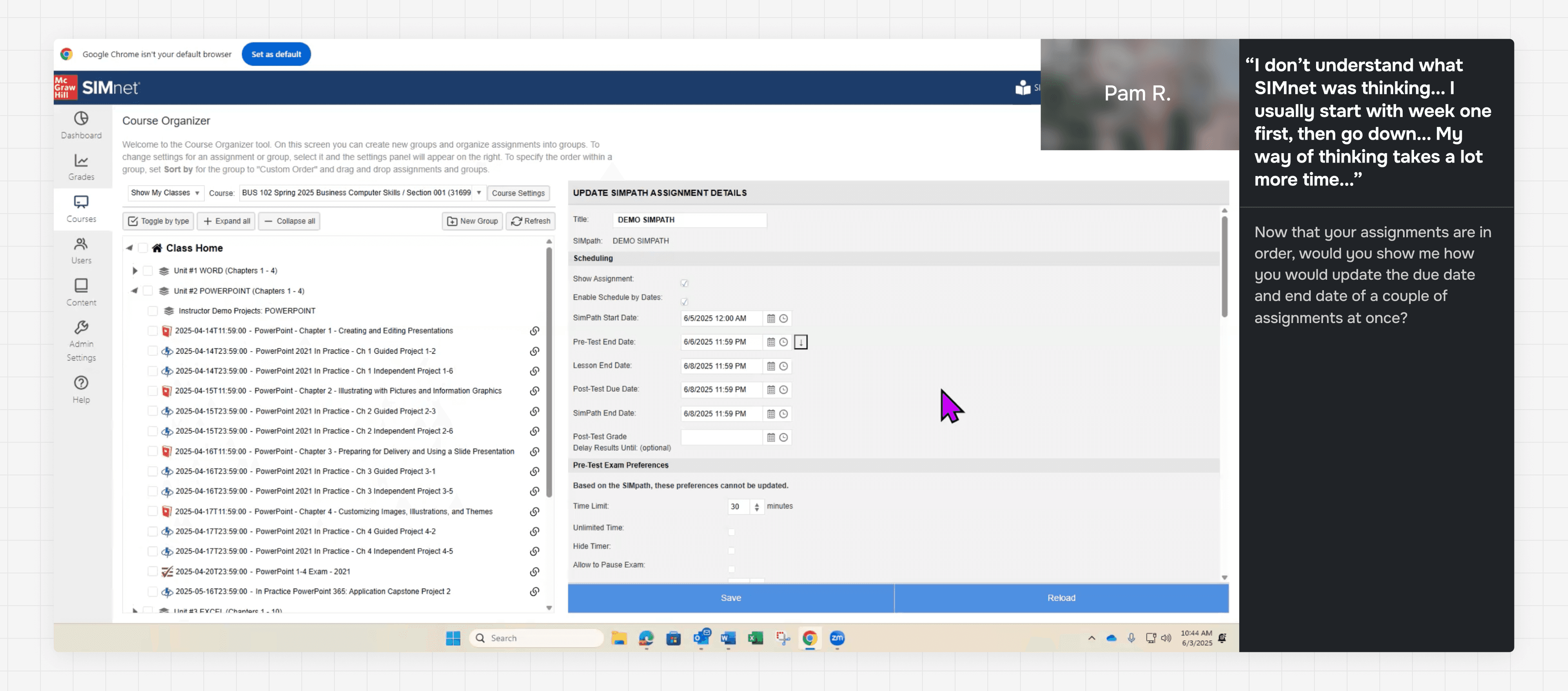Open the Show My Classes dropdown
This screenshot has height=691, width=1568.
[x=165, y=193]
